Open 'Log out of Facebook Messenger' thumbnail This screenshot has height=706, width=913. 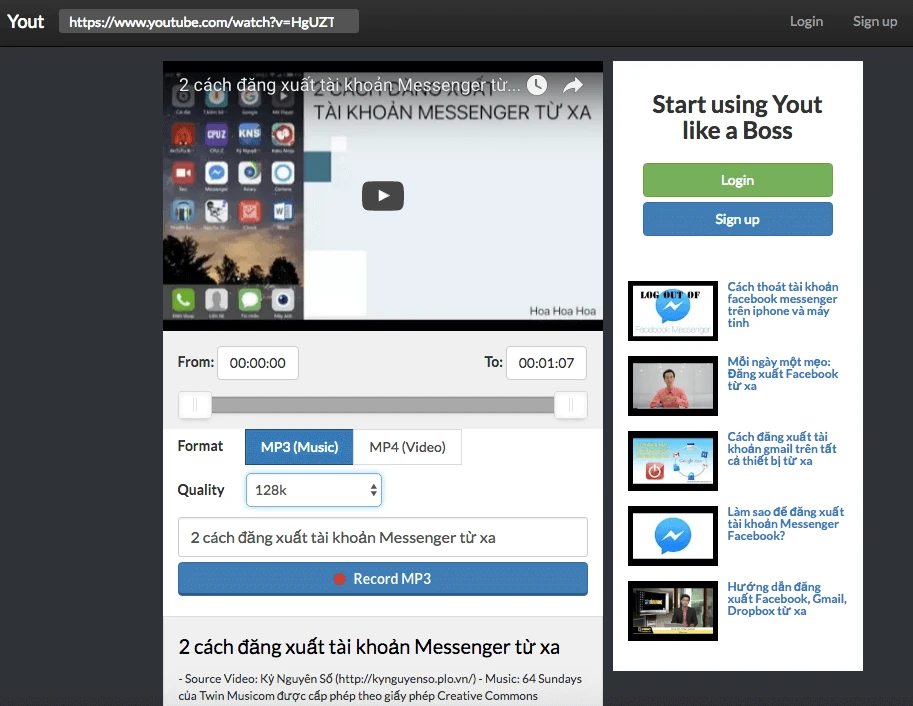coord(672,311)
